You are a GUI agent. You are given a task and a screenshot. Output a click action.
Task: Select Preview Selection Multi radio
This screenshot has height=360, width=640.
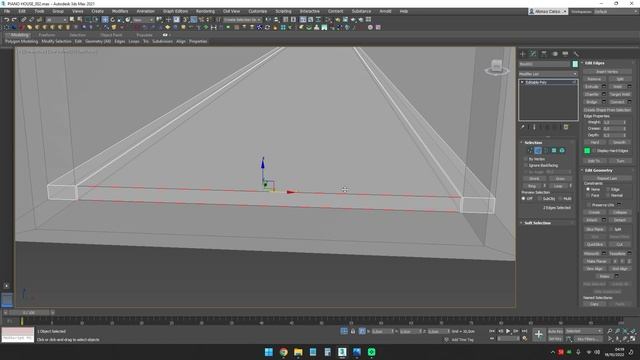pos(560,199)
